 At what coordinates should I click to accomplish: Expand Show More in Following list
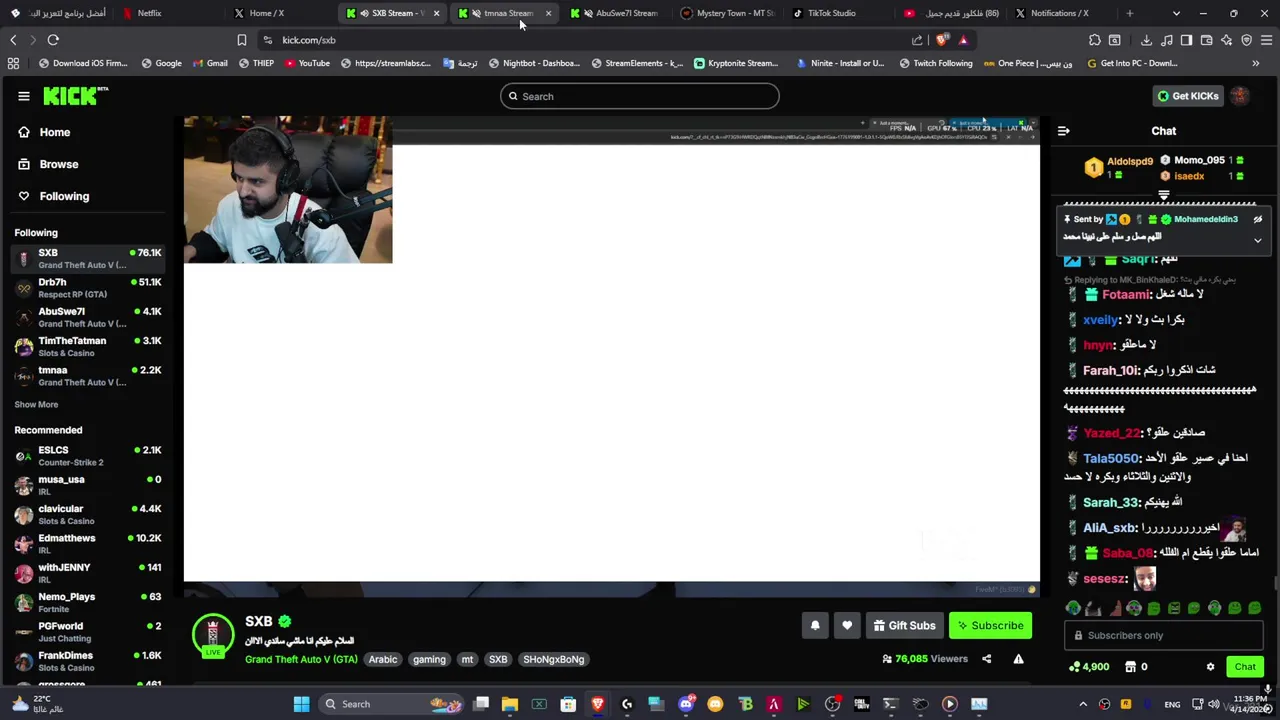(36, 405)
